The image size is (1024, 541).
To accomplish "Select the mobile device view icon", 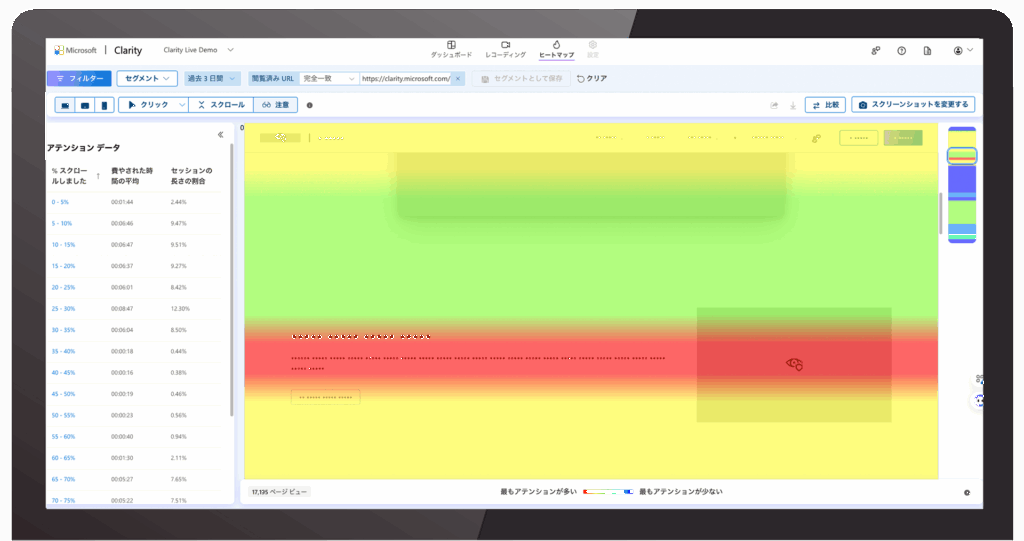I will pos(104,105).
